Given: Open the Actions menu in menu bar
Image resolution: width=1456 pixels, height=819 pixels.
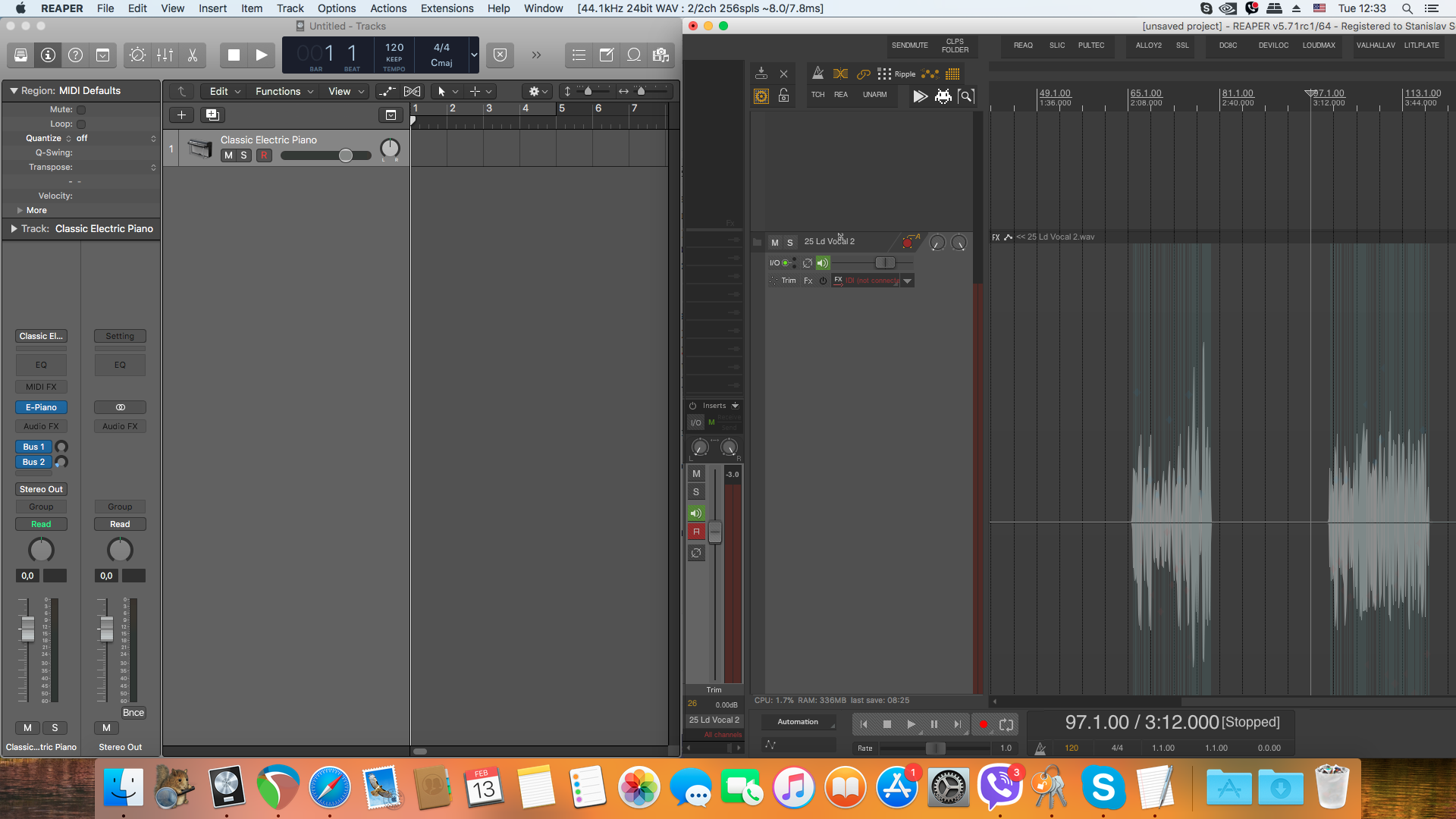Looking at the screenshot, I should pos(388,8).
